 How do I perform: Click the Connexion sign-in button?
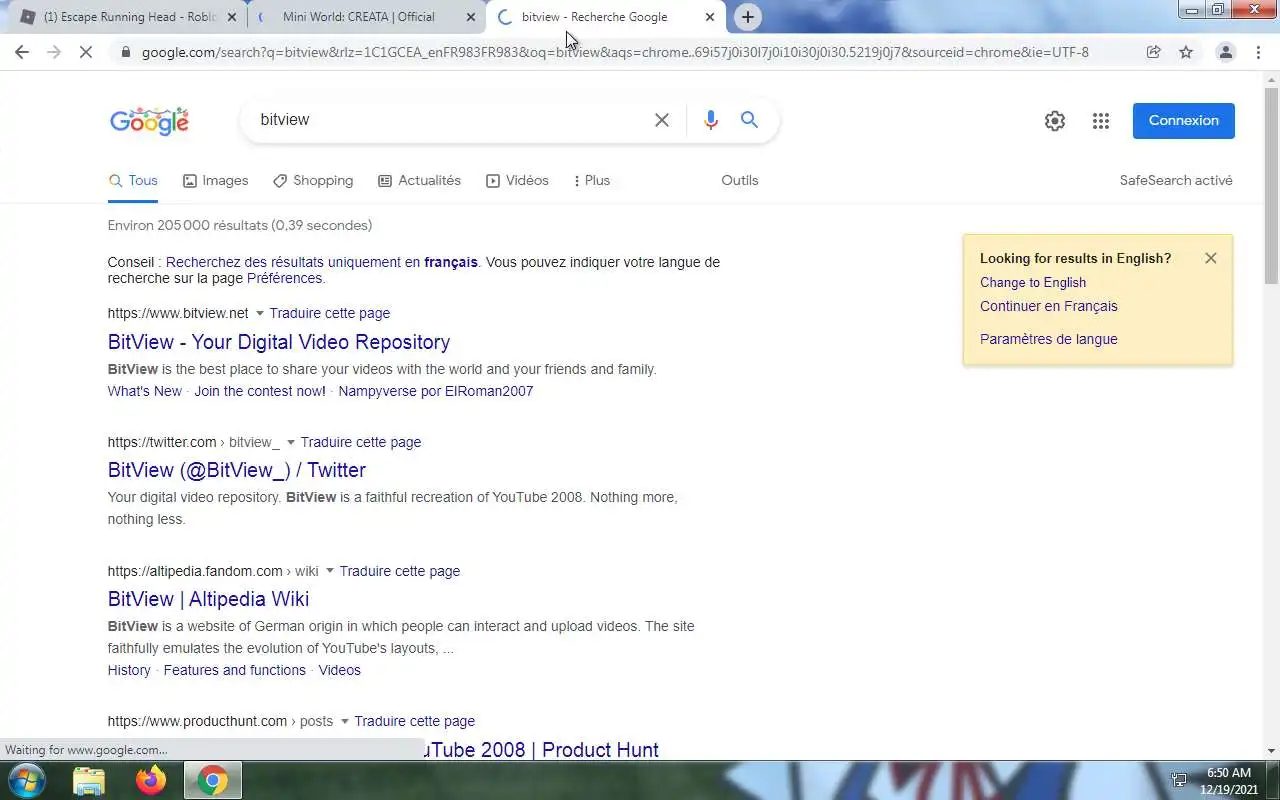pos(1184,121)
